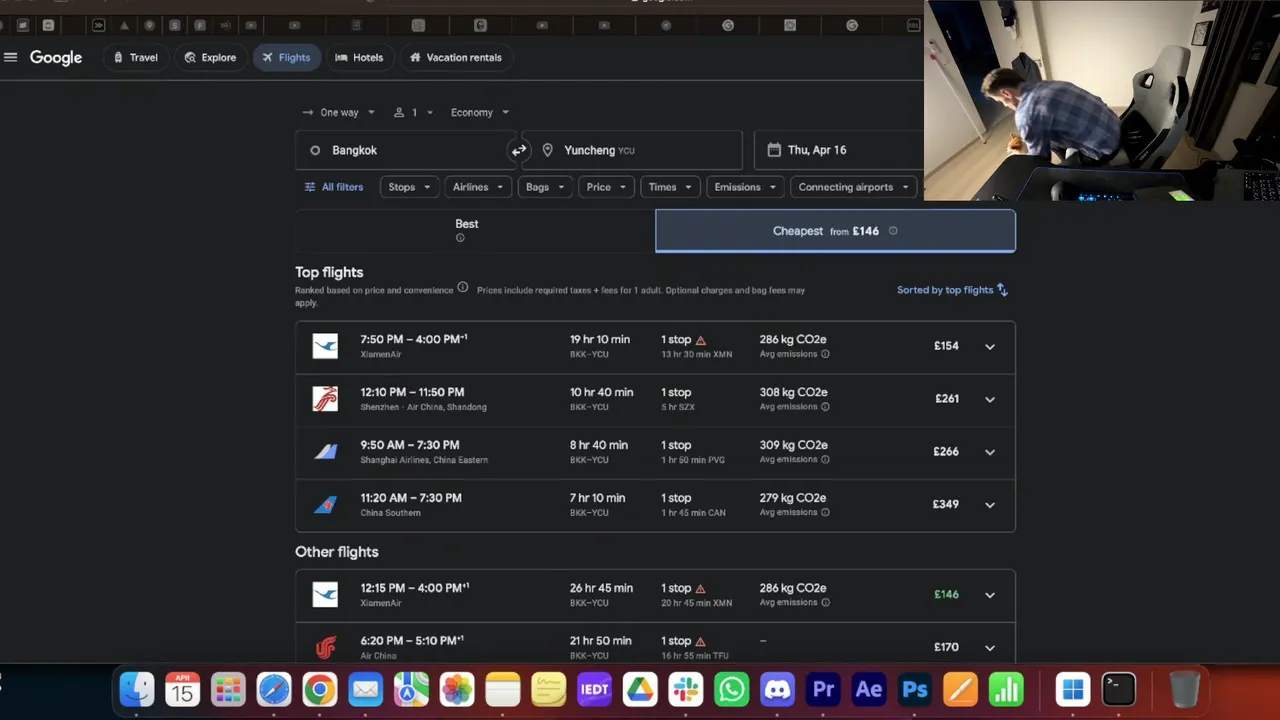
Task: Click Sorted by top flights button
Action: [952, 290]
